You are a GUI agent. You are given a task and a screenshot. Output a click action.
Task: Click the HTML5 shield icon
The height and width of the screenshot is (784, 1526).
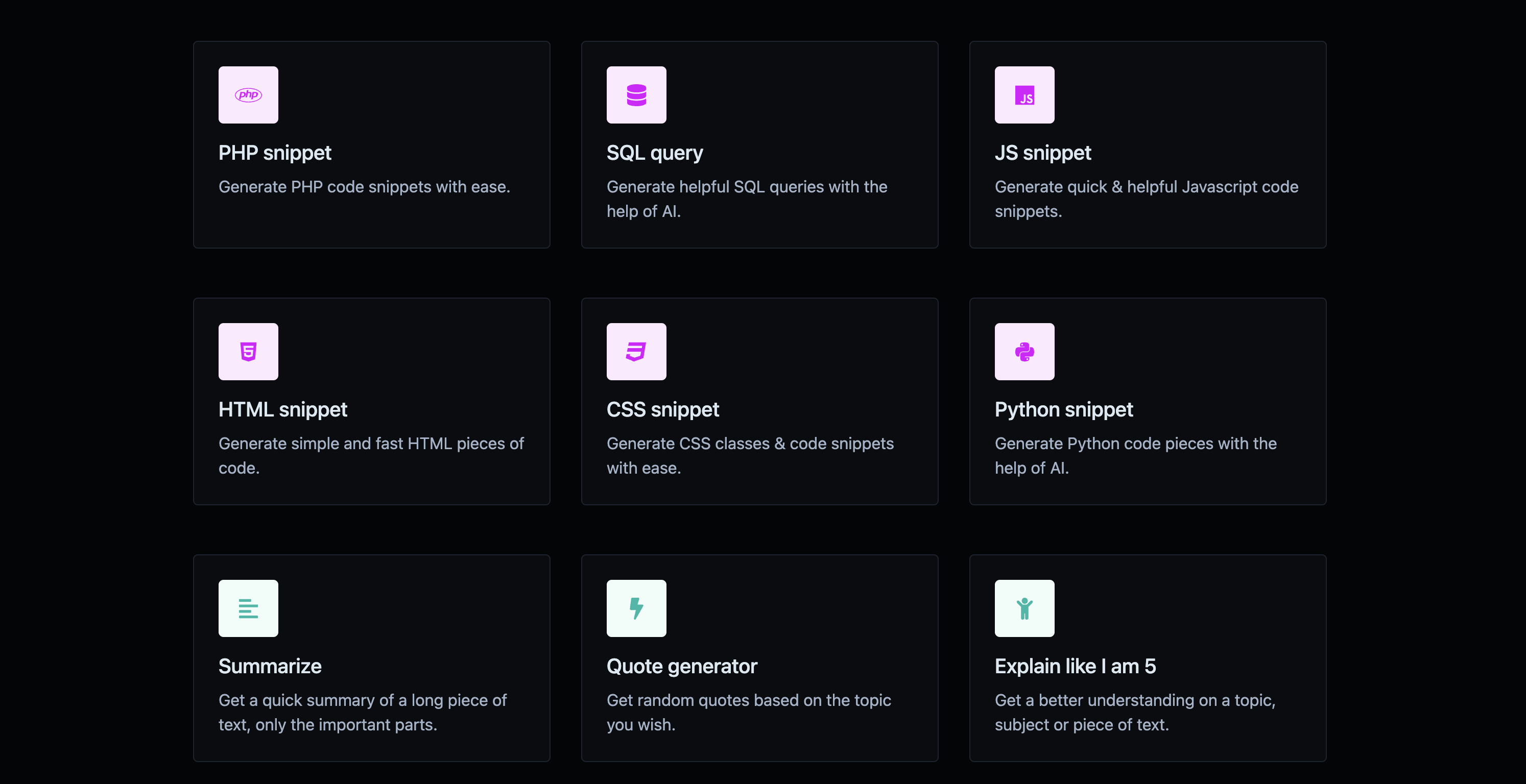click(248, 352)
